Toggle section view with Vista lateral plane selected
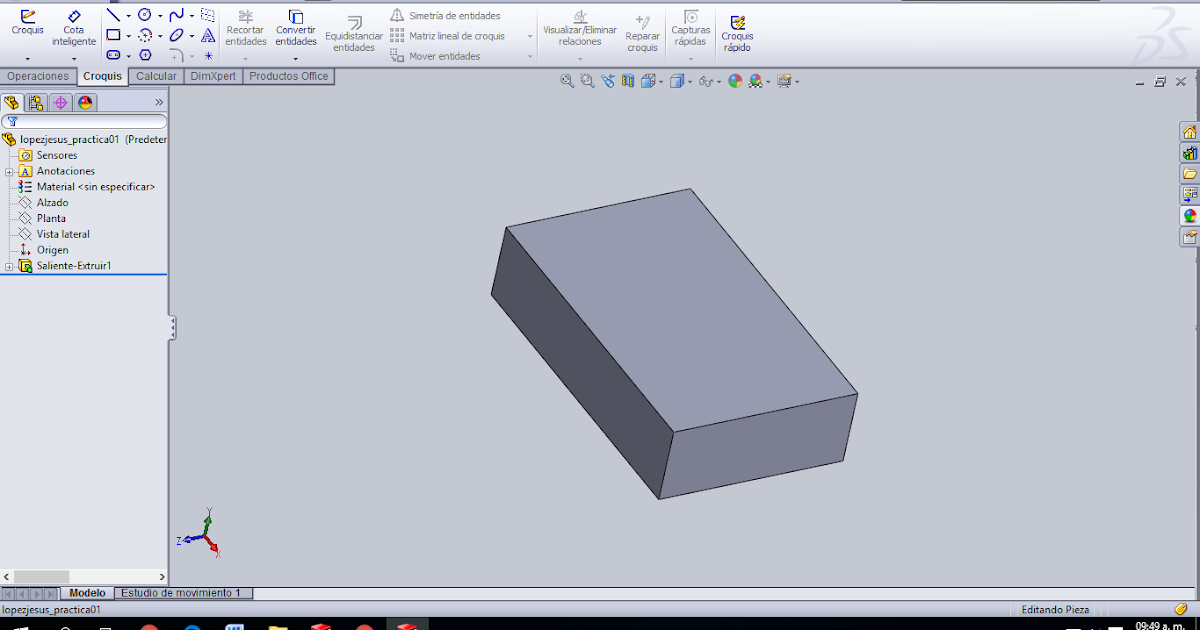 (x=626, y=81)
